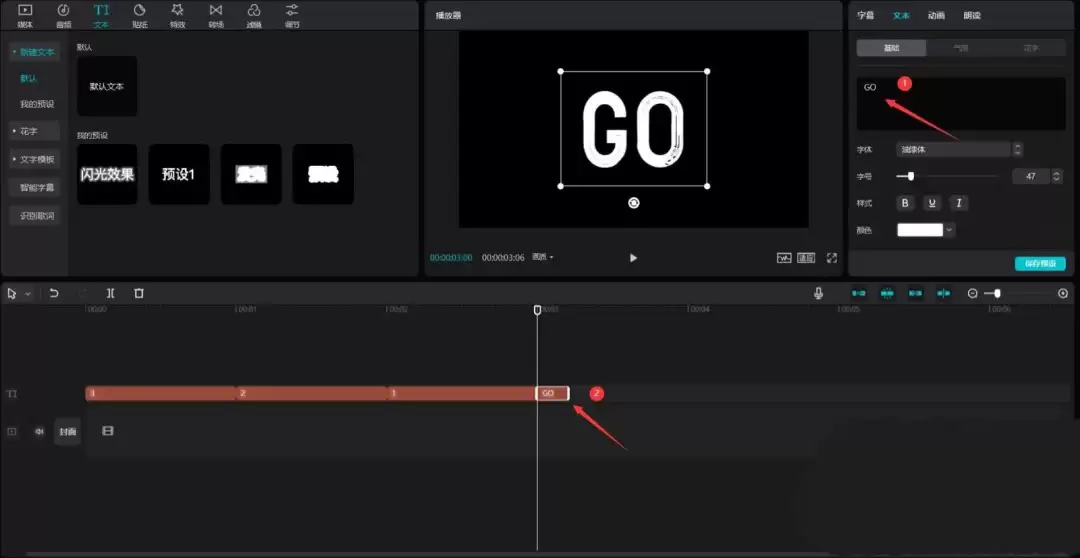Open the 贴纸 stickers panel

coord(139,14)
